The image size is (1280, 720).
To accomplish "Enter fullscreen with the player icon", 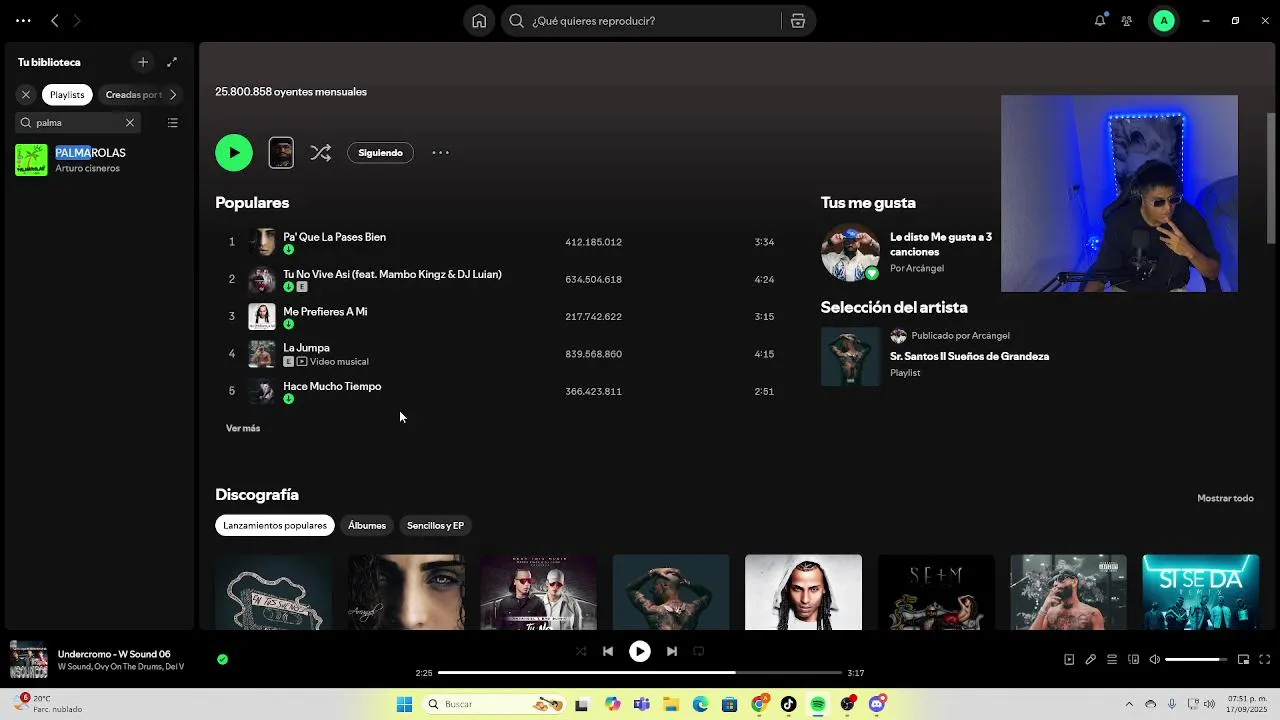I will (1264, 659).
